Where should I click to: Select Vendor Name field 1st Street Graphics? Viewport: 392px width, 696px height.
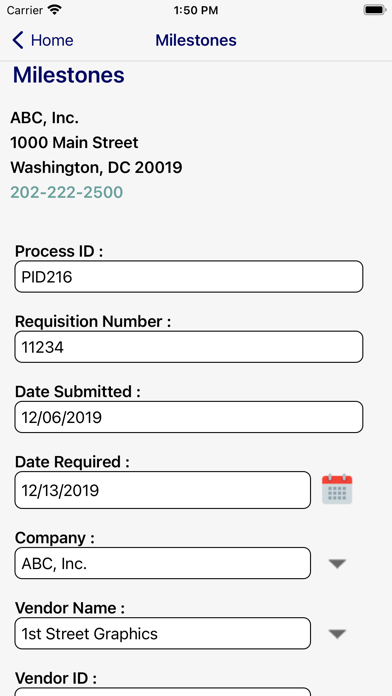162,633
